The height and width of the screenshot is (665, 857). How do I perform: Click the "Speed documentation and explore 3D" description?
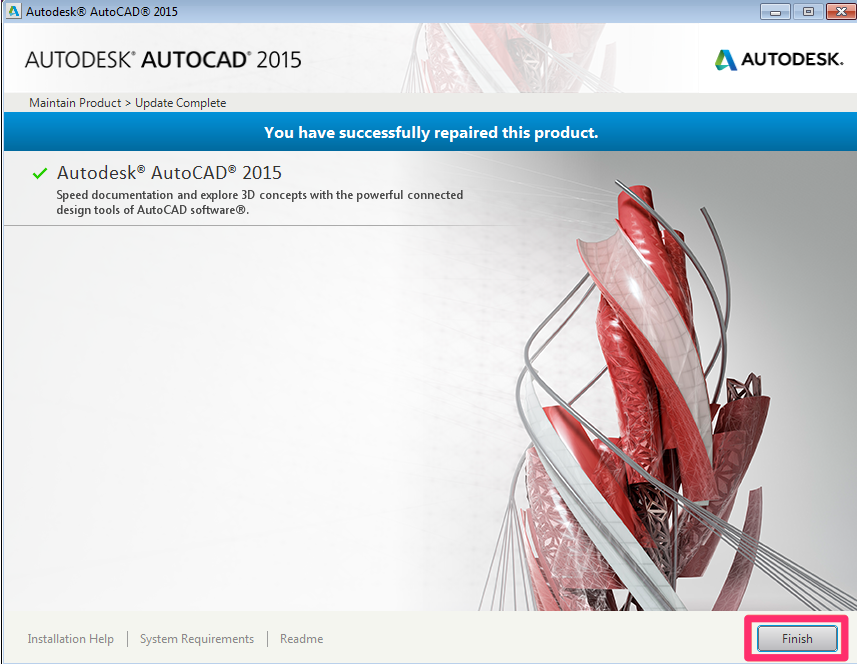[x=260, y=202]
